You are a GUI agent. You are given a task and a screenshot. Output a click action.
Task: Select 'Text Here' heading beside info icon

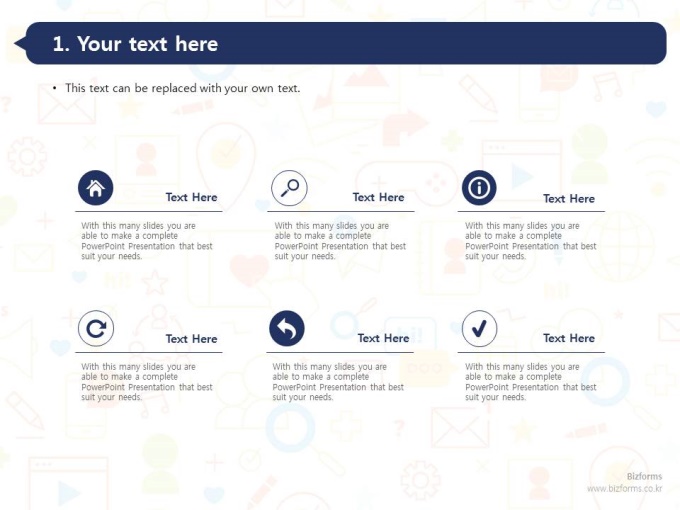[x=569, y=199]
